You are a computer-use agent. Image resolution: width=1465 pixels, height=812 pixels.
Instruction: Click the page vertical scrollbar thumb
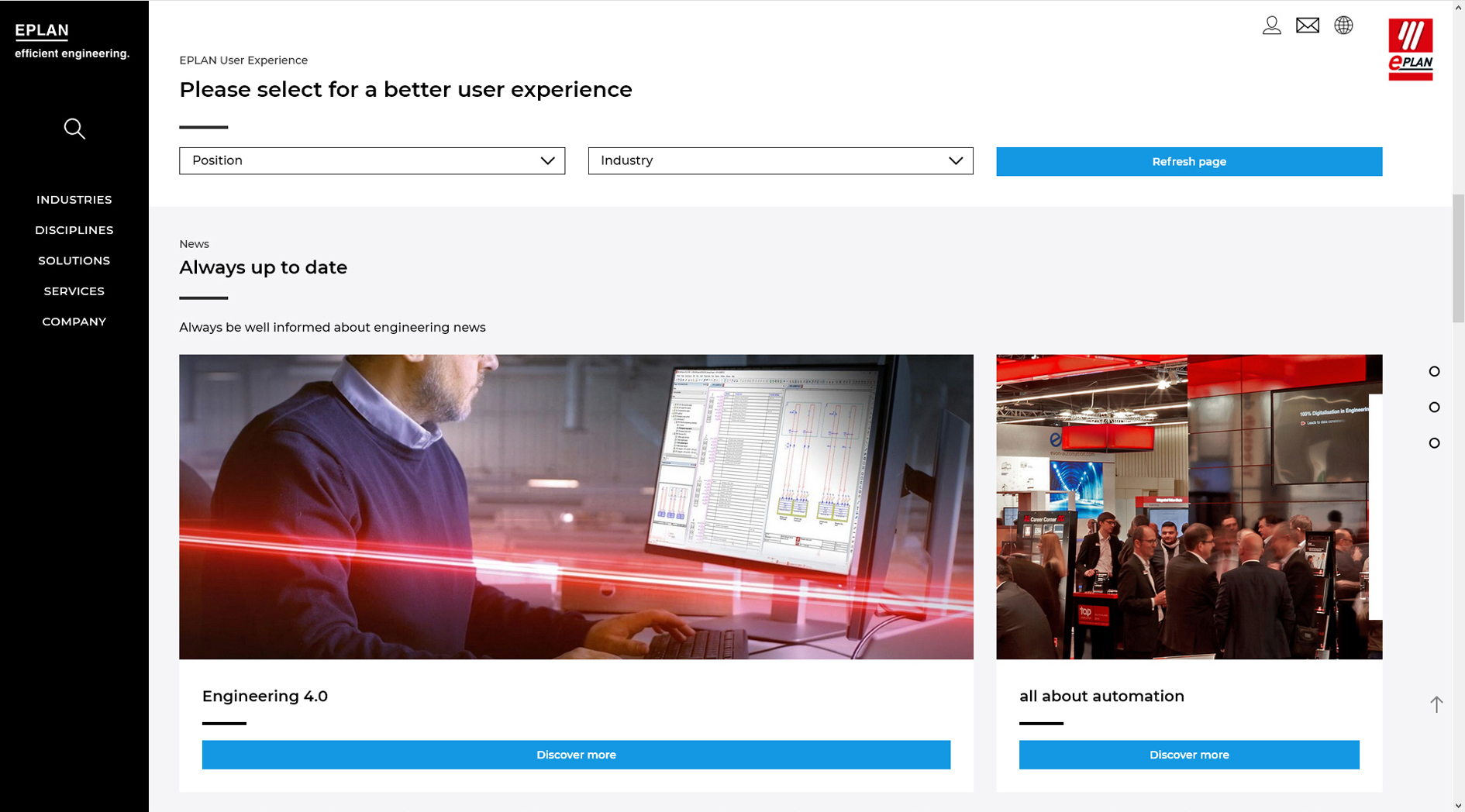click(1458, 258)
